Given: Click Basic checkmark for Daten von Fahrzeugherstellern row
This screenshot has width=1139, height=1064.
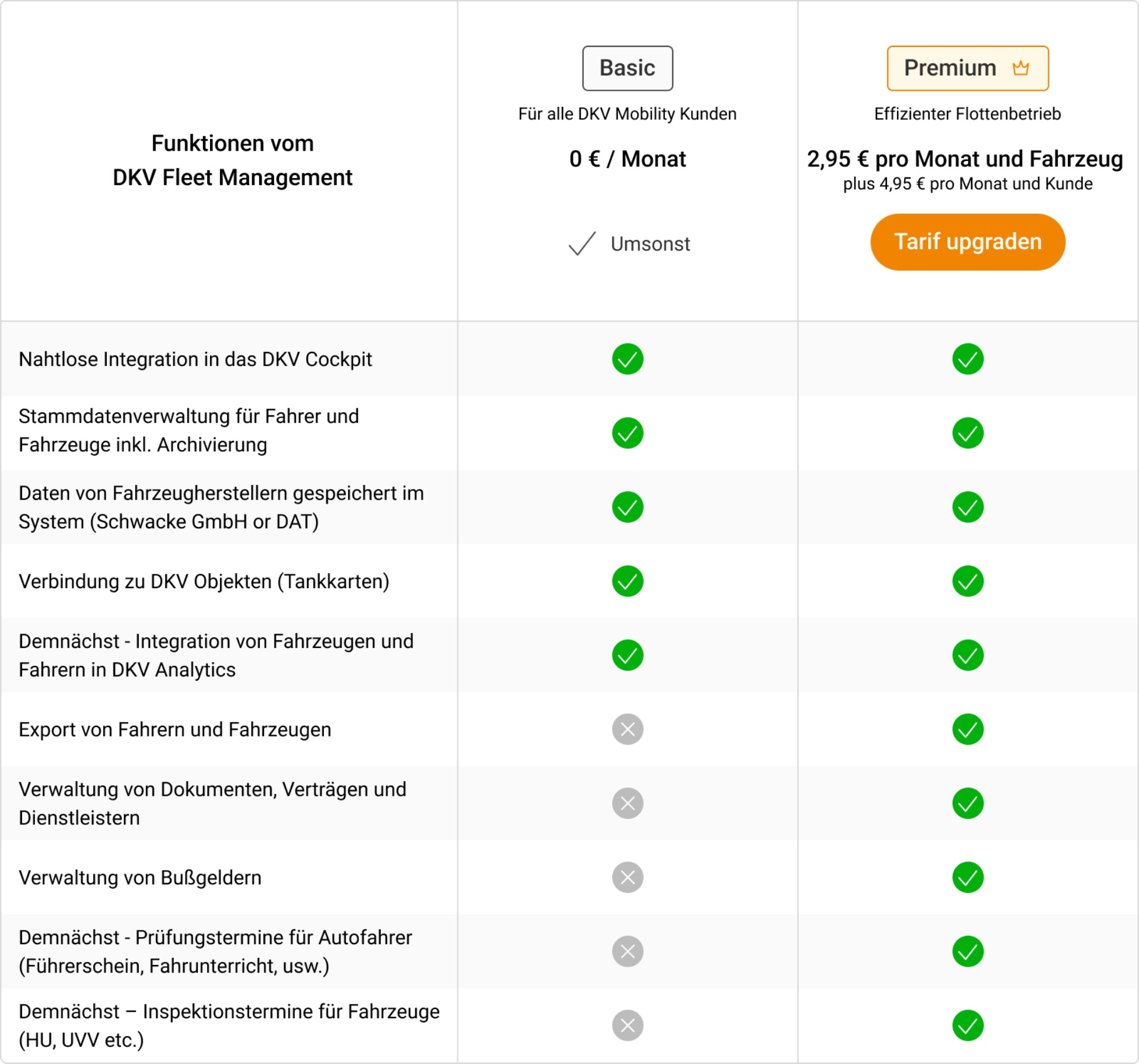Looking at the screenshot, I should [x=628, y=507].
